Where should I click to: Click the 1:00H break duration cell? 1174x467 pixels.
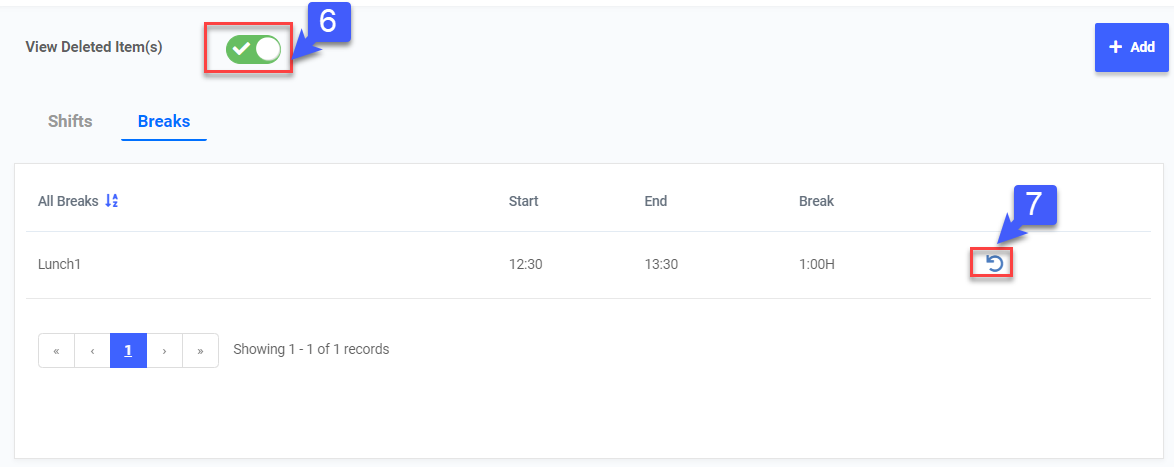coord(817,264)
